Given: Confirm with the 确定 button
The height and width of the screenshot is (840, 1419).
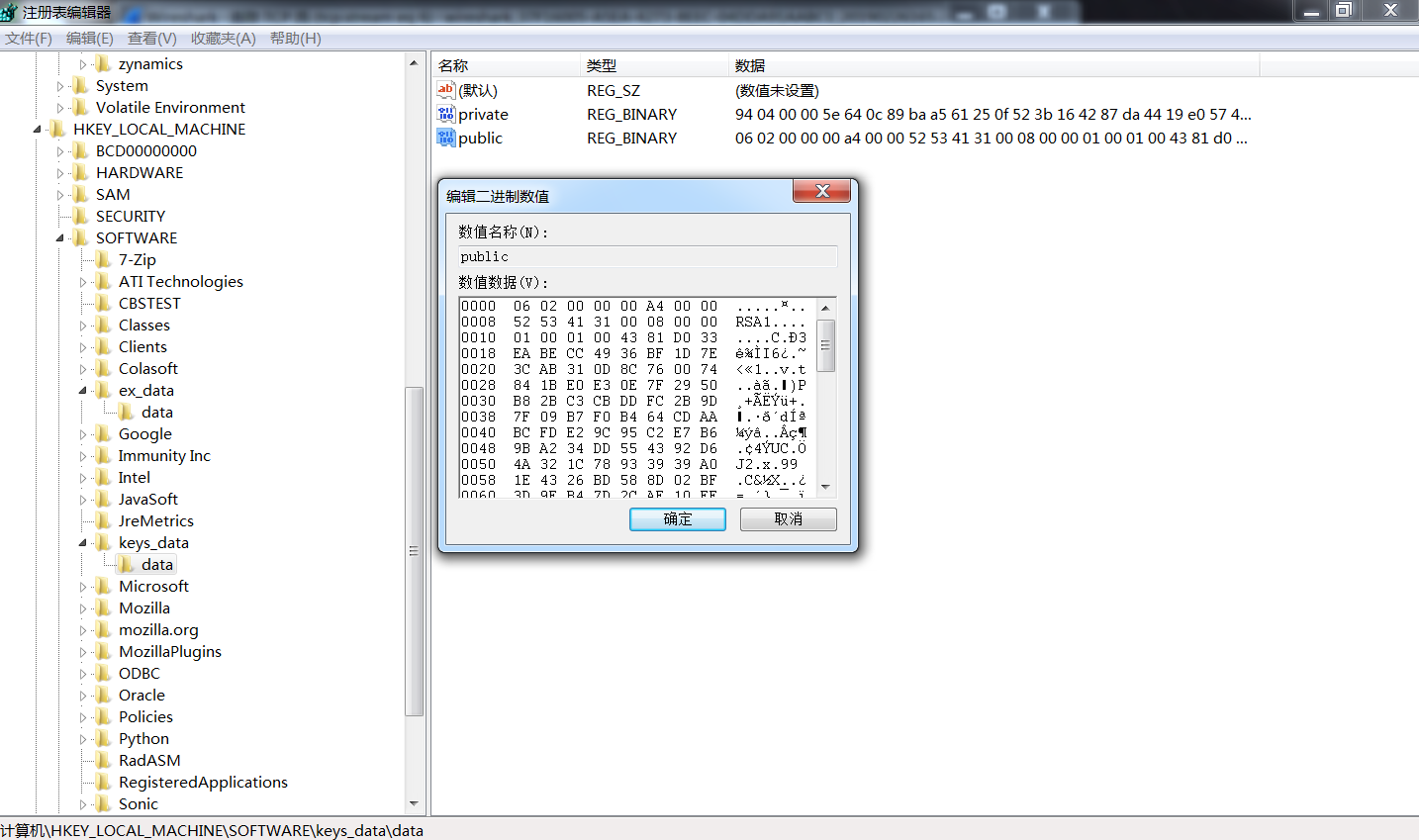Looking at the screenshot, I should tap(678, 519).
